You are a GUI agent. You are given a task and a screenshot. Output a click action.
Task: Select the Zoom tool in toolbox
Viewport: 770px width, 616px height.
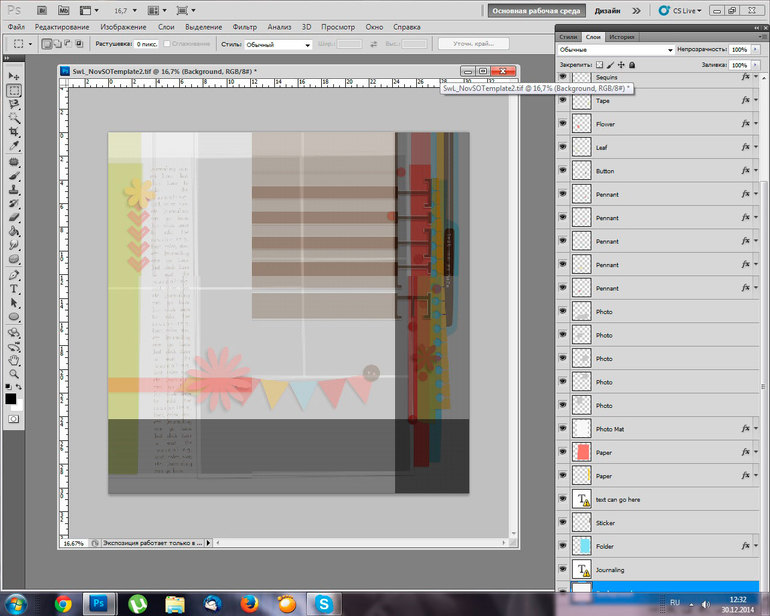coord(14,373)
